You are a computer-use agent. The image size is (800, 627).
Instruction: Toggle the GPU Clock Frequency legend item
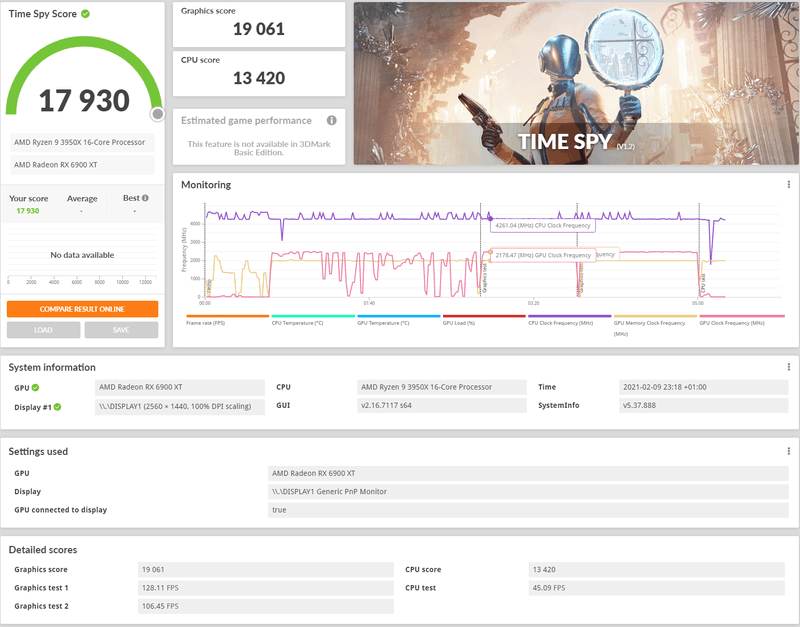coord(741,320)
